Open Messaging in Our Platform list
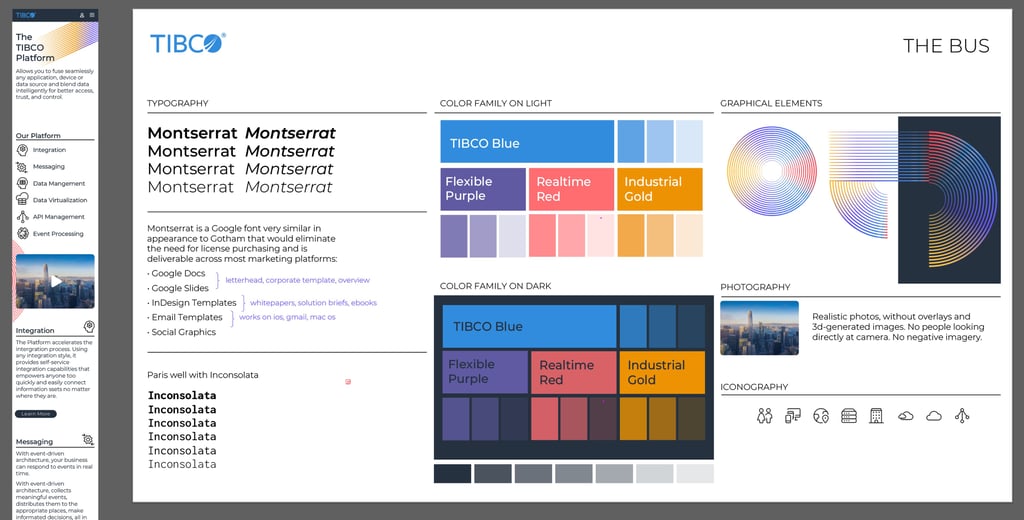Viewport: 1024px width, 520px height. [x=48, y=167]
